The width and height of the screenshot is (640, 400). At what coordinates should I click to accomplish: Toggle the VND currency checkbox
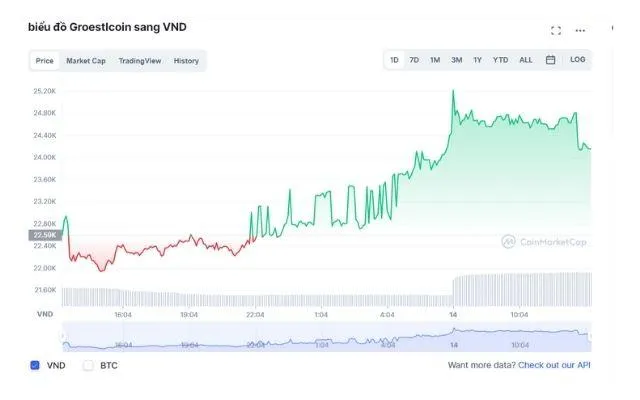pos(35,366)
